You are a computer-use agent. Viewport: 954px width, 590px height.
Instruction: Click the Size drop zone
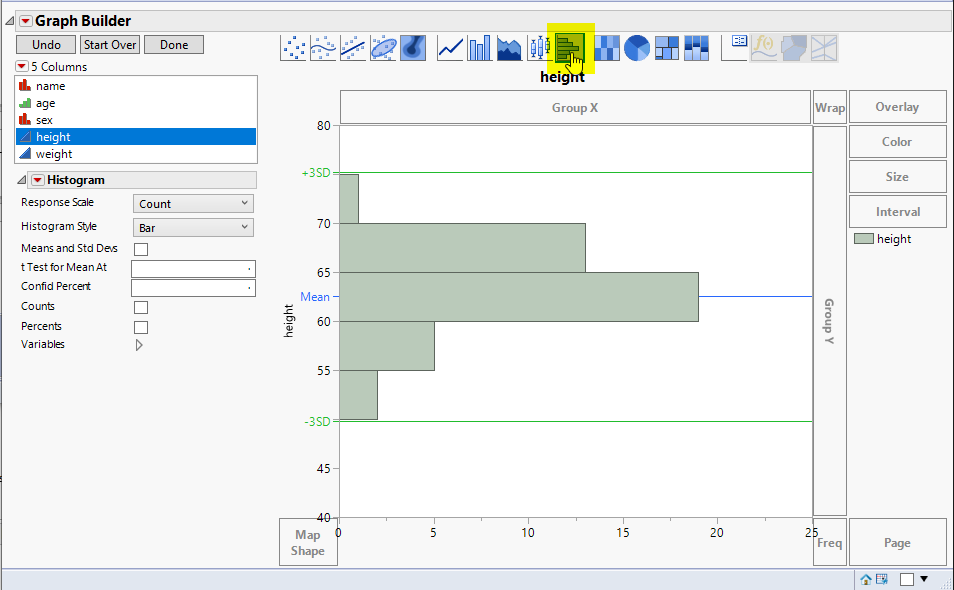(x=897, y=177)
